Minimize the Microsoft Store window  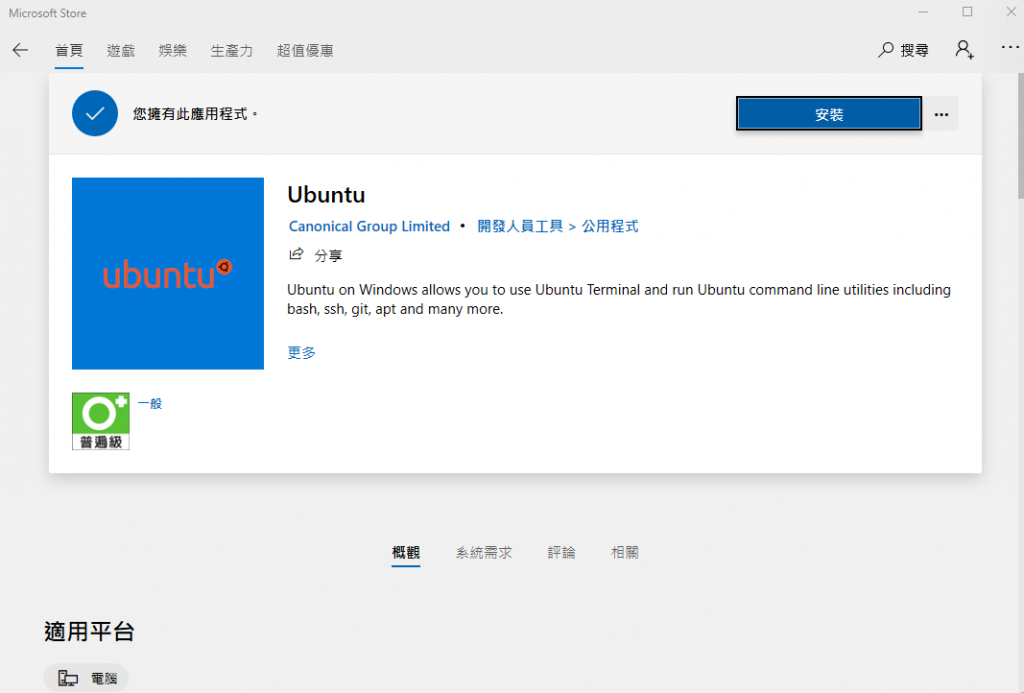[923, 12]
